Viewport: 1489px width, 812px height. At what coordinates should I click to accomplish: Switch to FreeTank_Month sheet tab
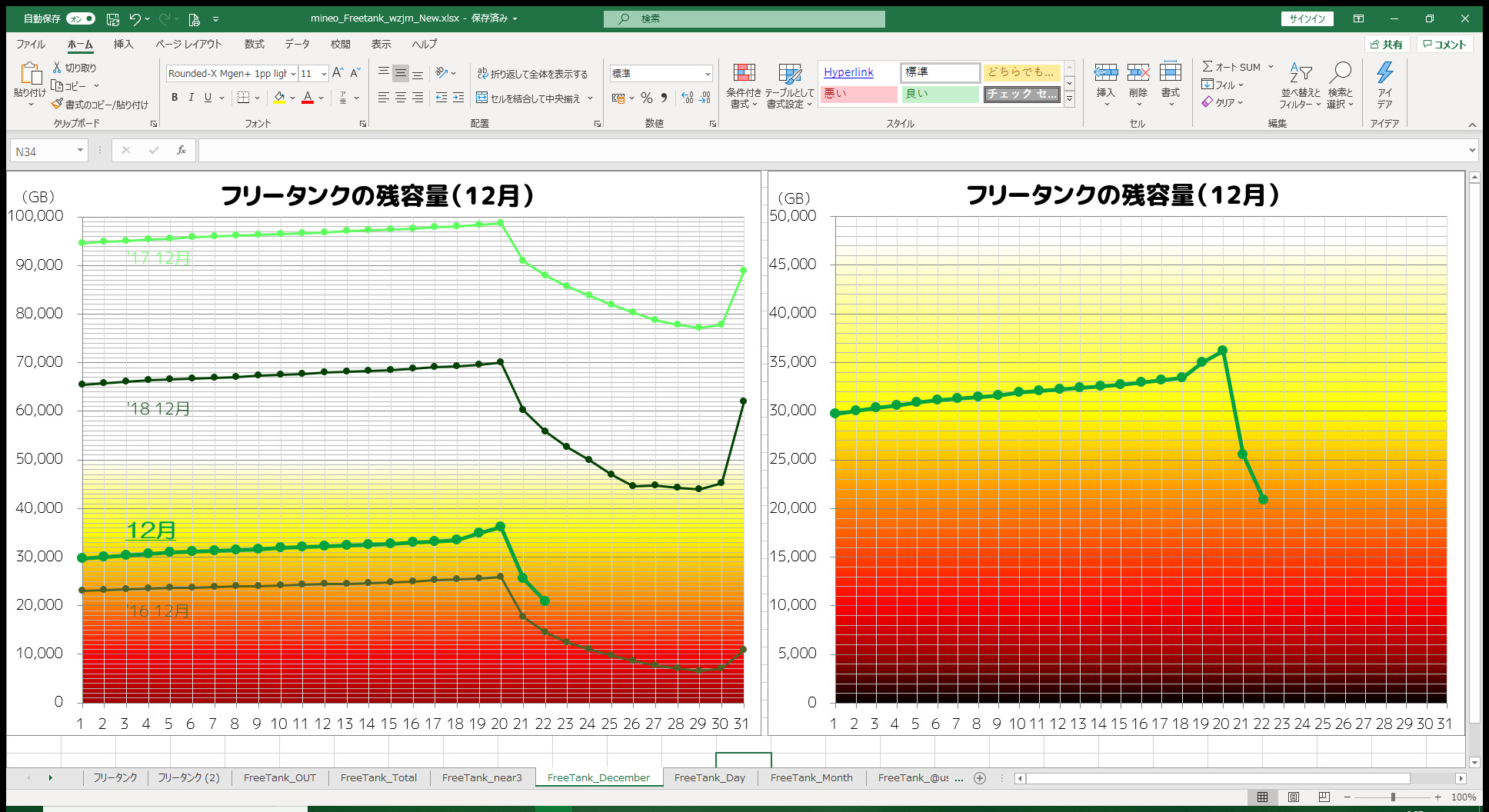pos(811,777)
